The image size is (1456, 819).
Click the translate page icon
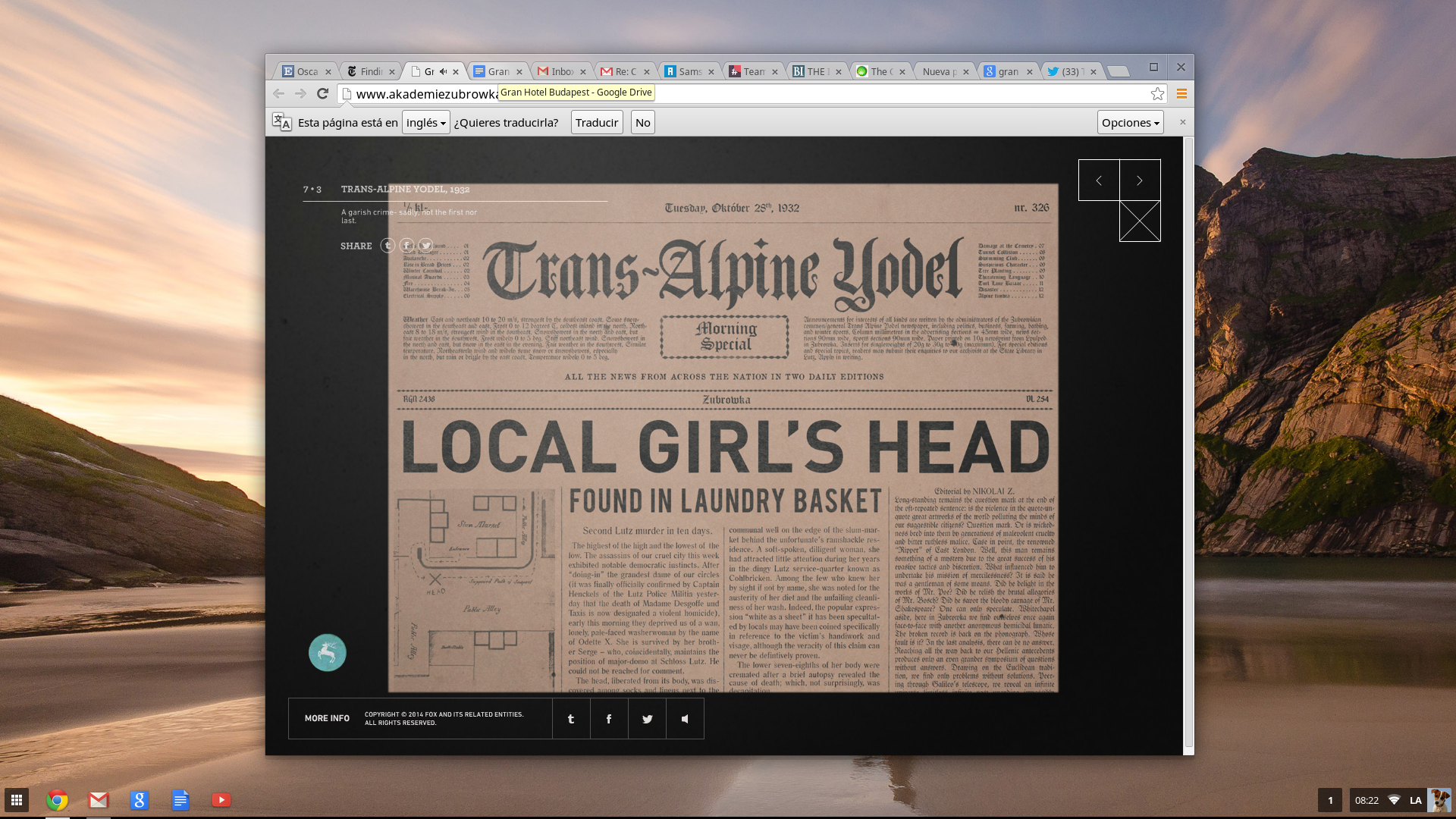click(281, 122)
